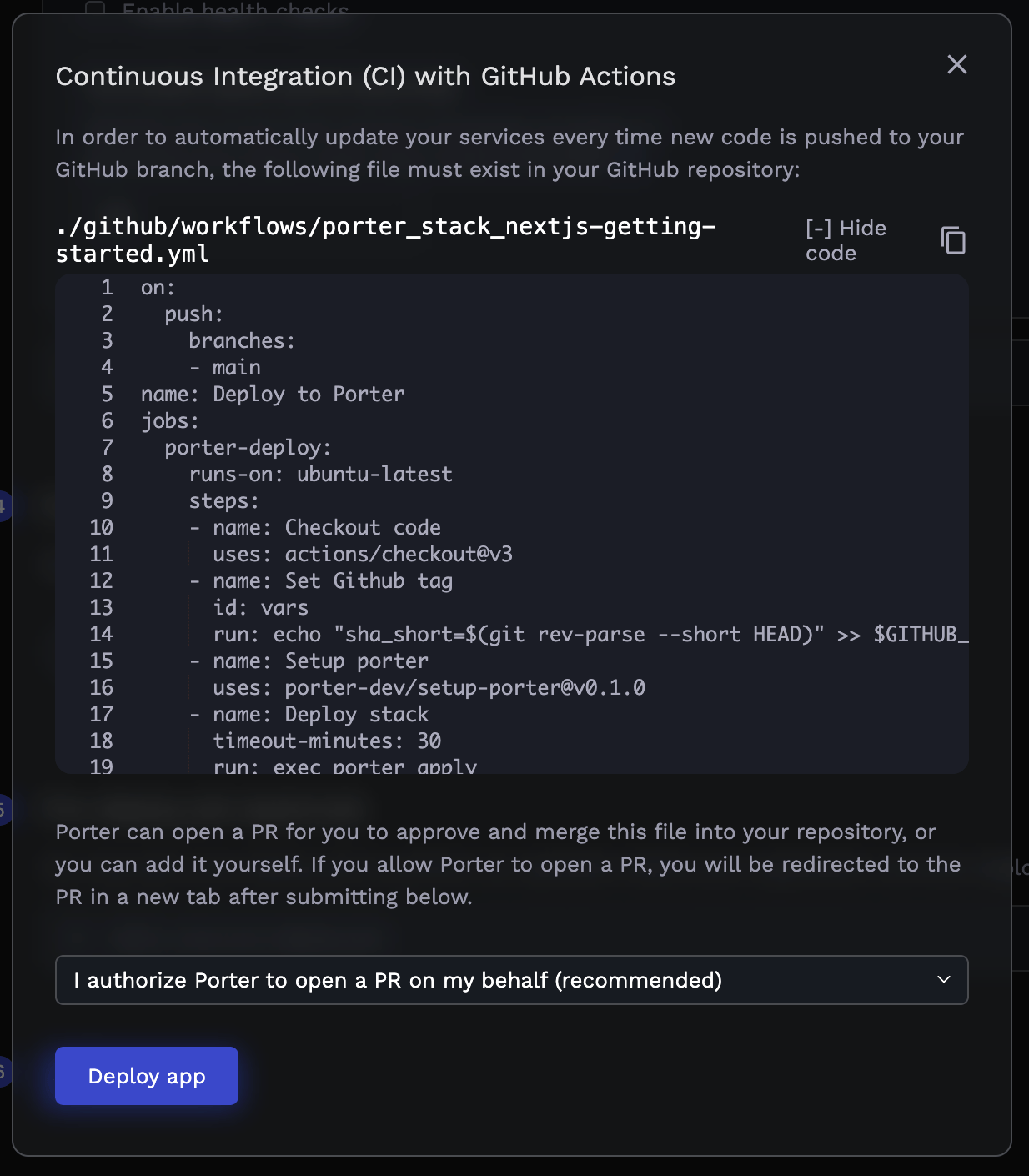The height and width of the screenshot is (1176, 1029).
Task: Click the 'id: vars' code line
Action: [x=260, y=607]
